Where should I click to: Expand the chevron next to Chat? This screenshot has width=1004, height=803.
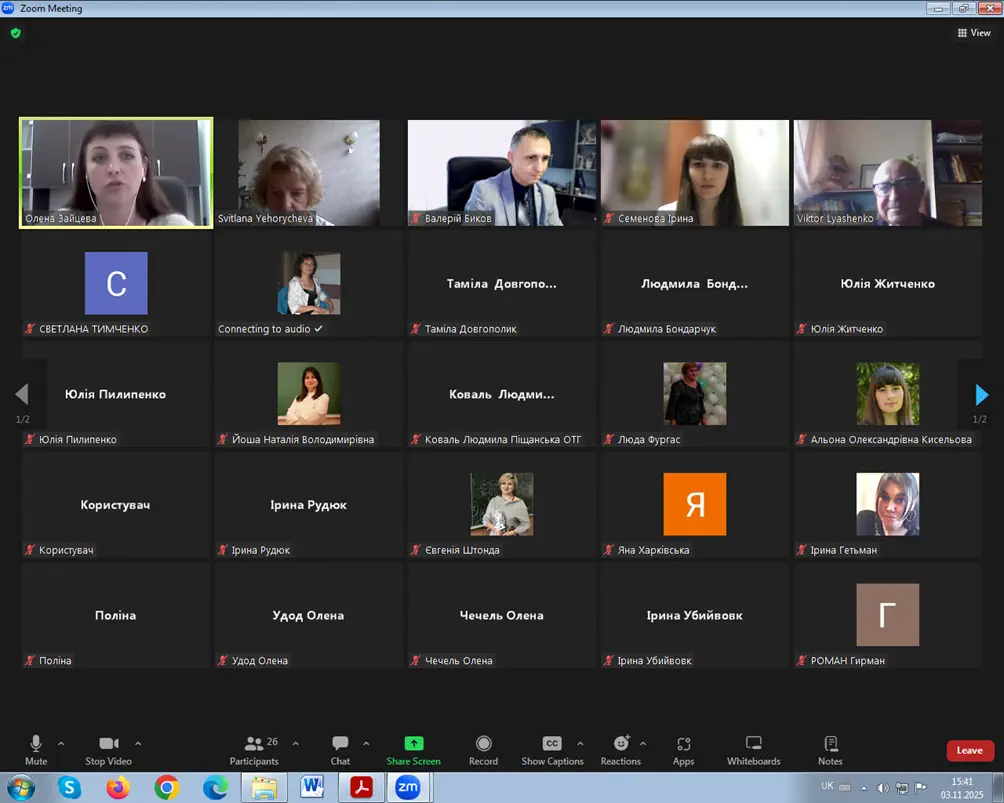pyautogui.click(x=366, y=743)
